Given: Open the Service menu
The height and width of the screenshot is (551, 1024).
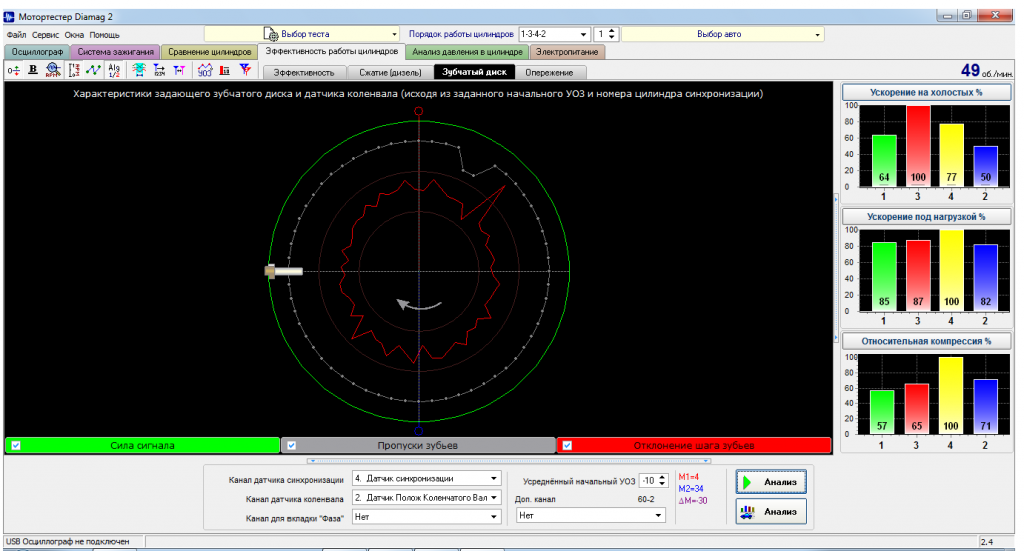Looking at the screenshot, I should [45, 35].
